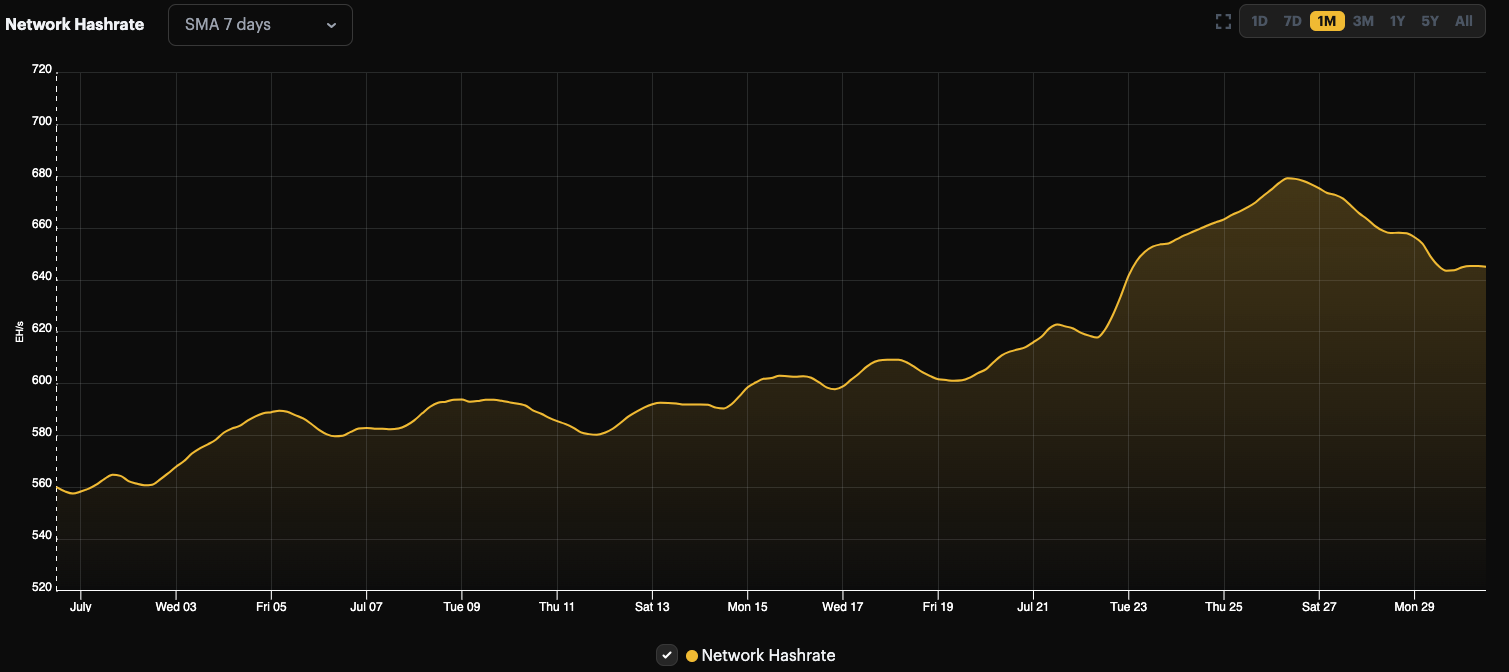
Task: Click the EH/s axis label
Action: coord(20,330)
